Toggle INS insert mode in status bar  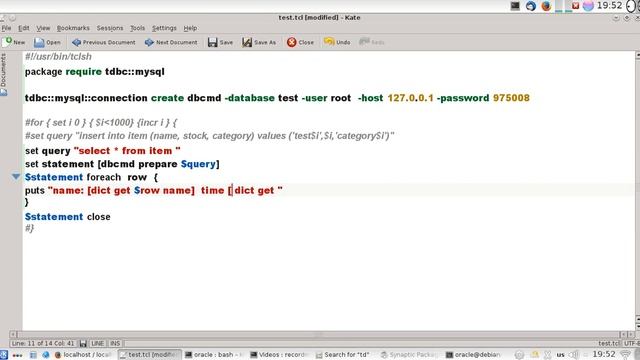[x=115, y=344]
